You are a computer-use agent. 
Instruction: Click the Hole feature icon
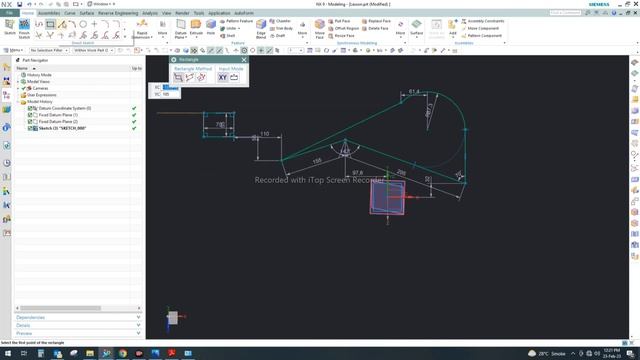(211, 24)
